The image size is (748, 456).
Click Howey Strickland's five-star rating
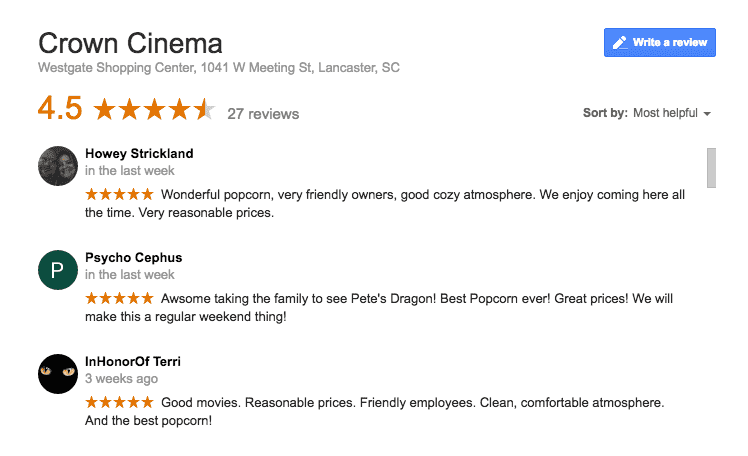point(119,194)
